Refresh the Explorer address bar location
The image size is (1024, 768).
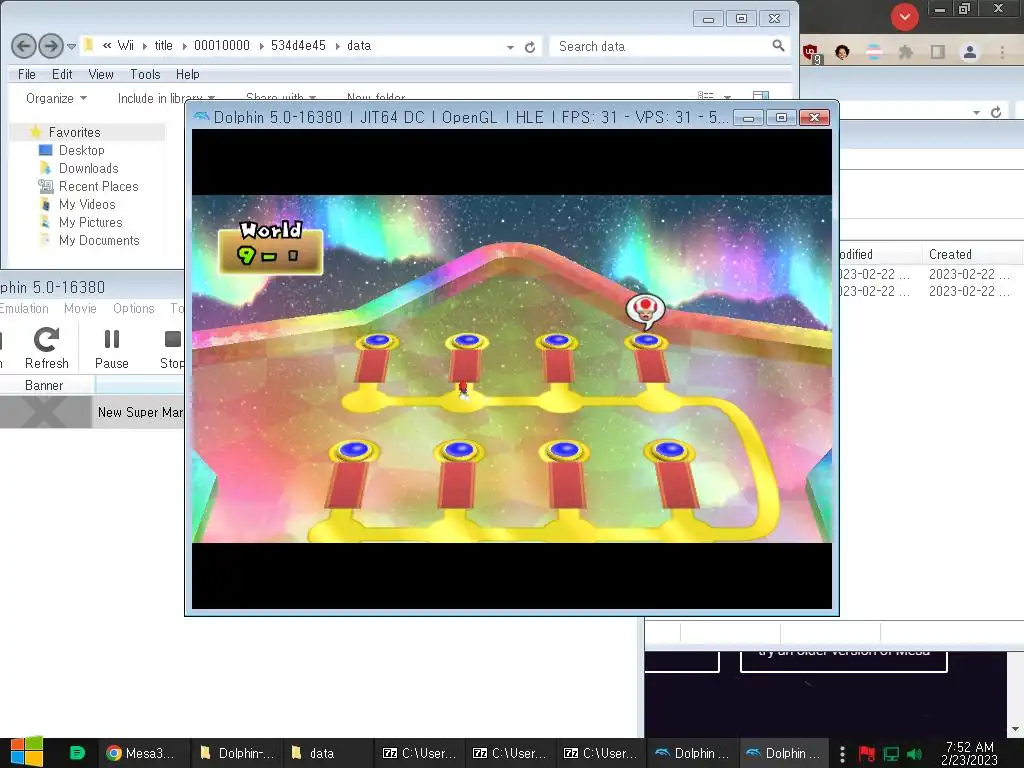530,47
